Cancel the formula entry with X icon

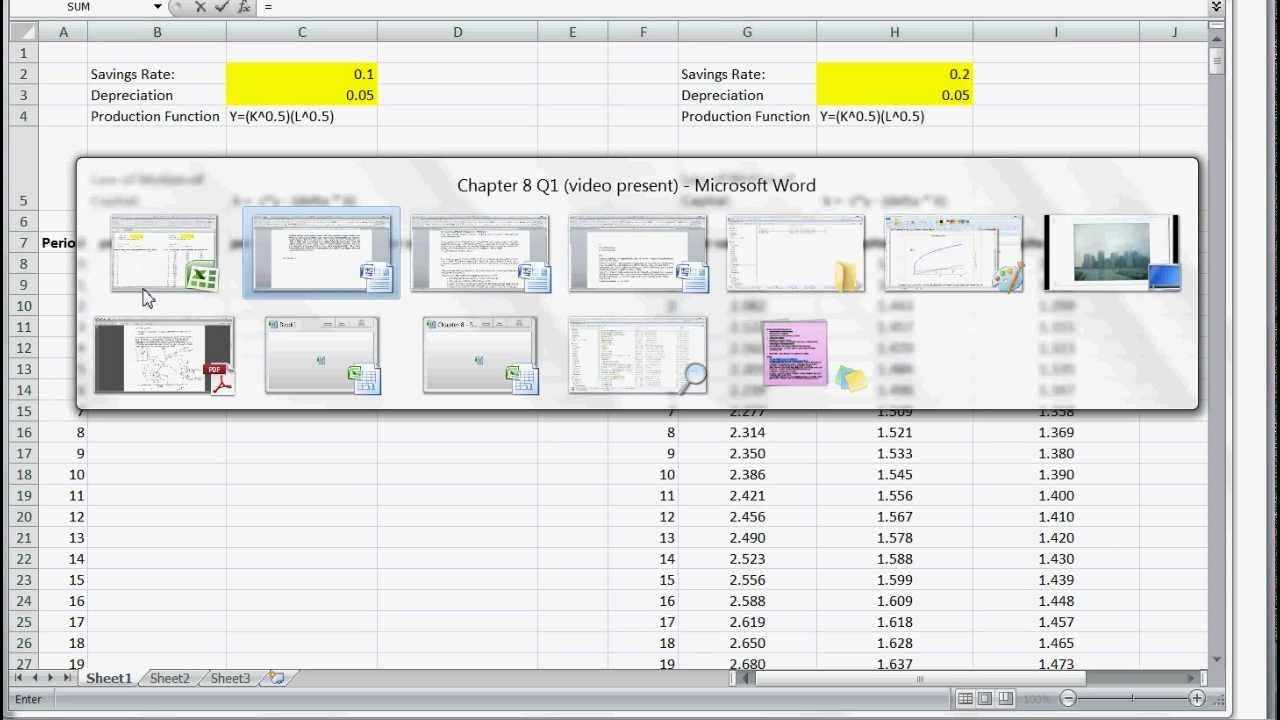click(x=201, y=7)
